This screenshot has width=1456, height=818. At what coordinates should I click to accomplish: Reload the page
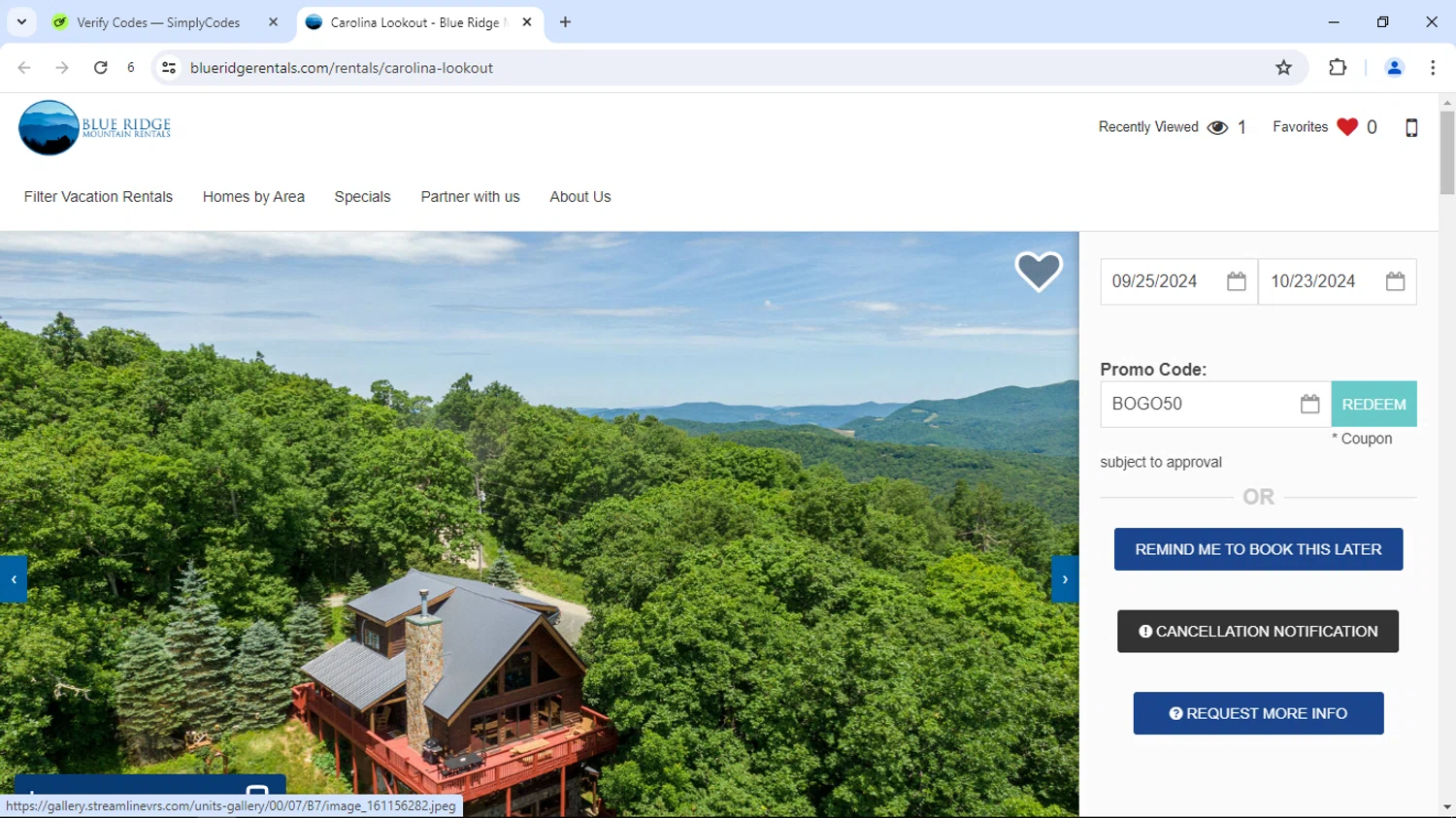click(100, 68)
